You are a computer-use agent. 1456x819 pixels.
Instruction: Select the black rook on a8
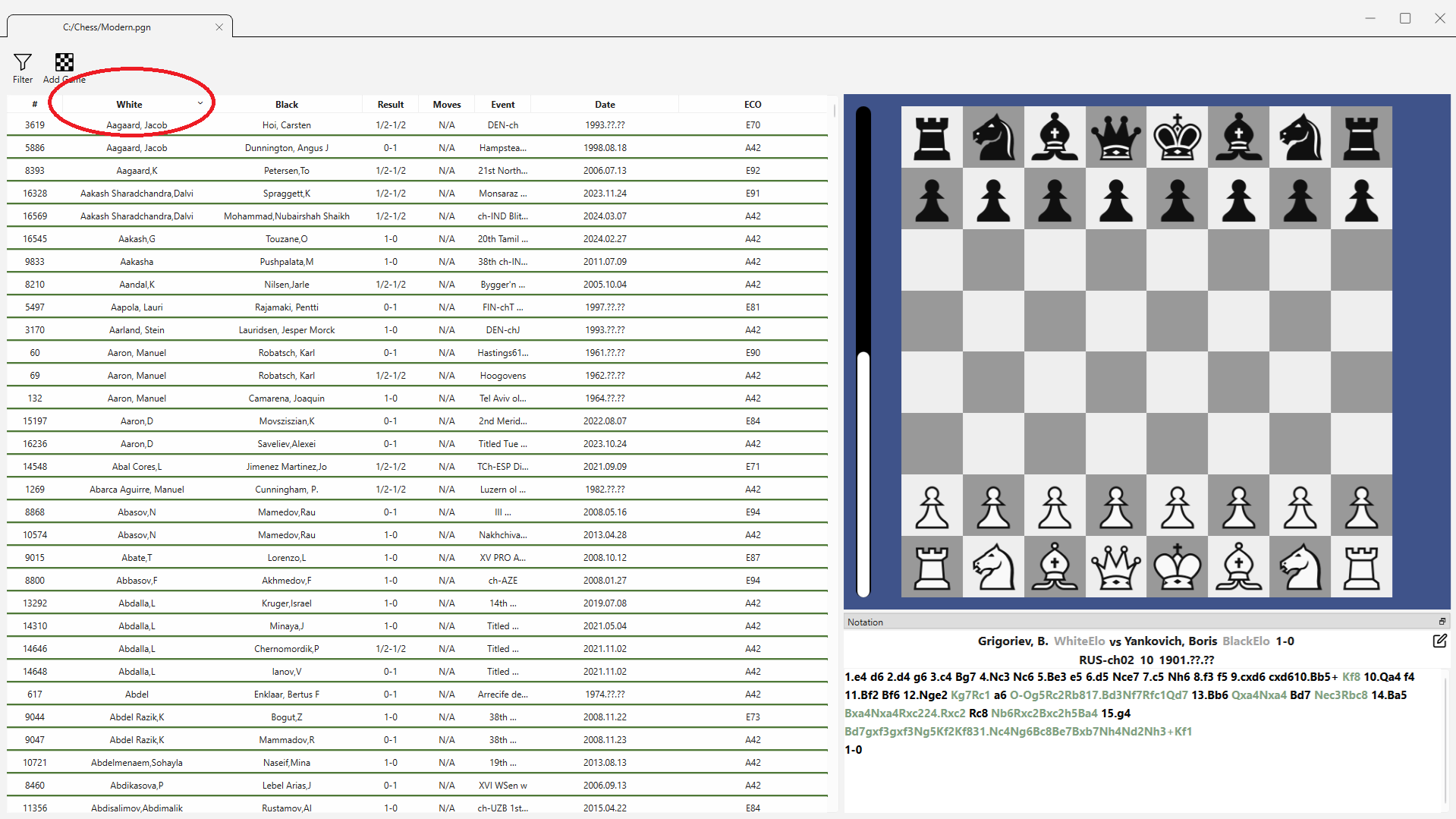click(932, 137)
